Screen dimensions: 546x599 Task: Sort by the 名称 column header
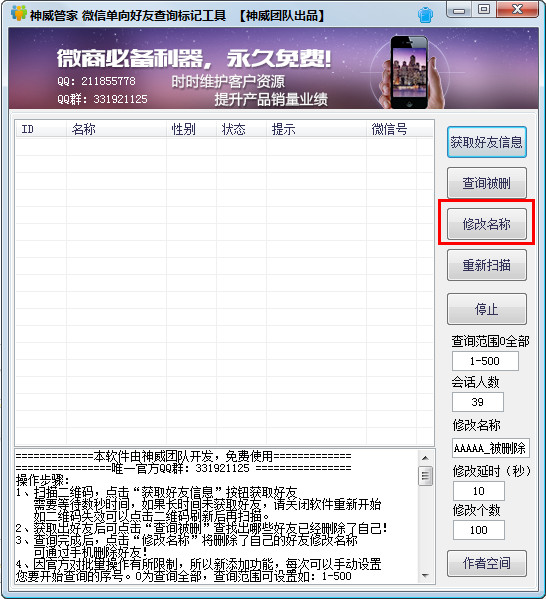pyautogui.click(x=117, y=130)
